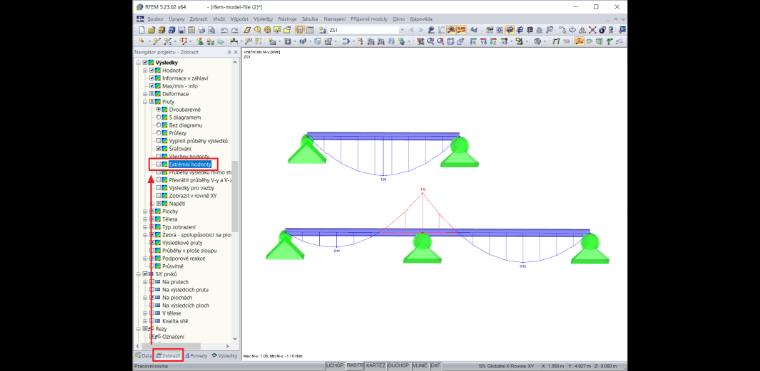Enable Vyplnit průběhy výsledků checkbox
Screen dimensions: 760x371
pyautogui.click(x=158, y=141)
